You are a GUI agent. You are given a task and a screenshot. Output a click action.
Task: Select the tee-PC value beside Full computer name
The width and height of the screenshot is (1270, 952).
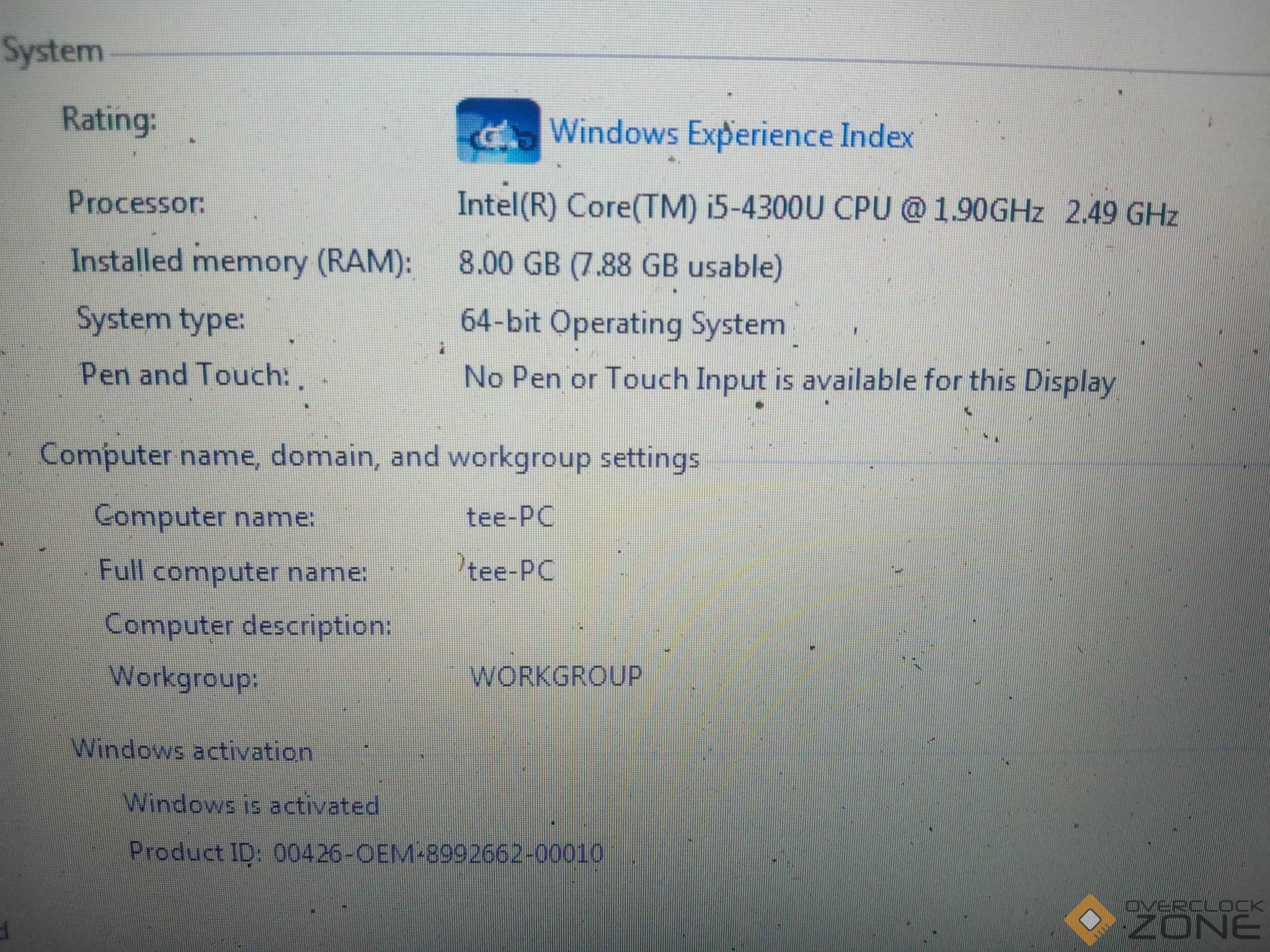(510, 570)
